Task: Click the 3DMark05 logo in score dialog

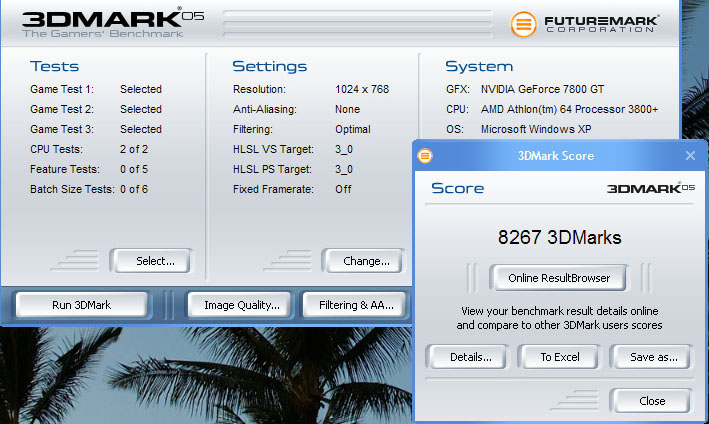Action: [650, 188]
